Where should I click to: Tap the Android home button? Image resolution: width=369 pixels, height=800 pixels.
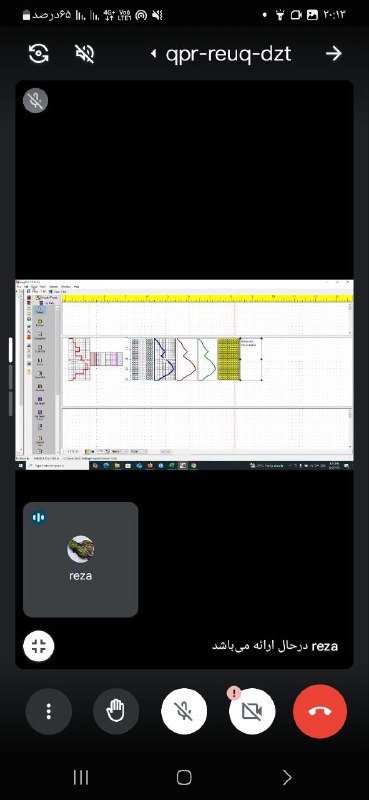click(x=184, y=777)
